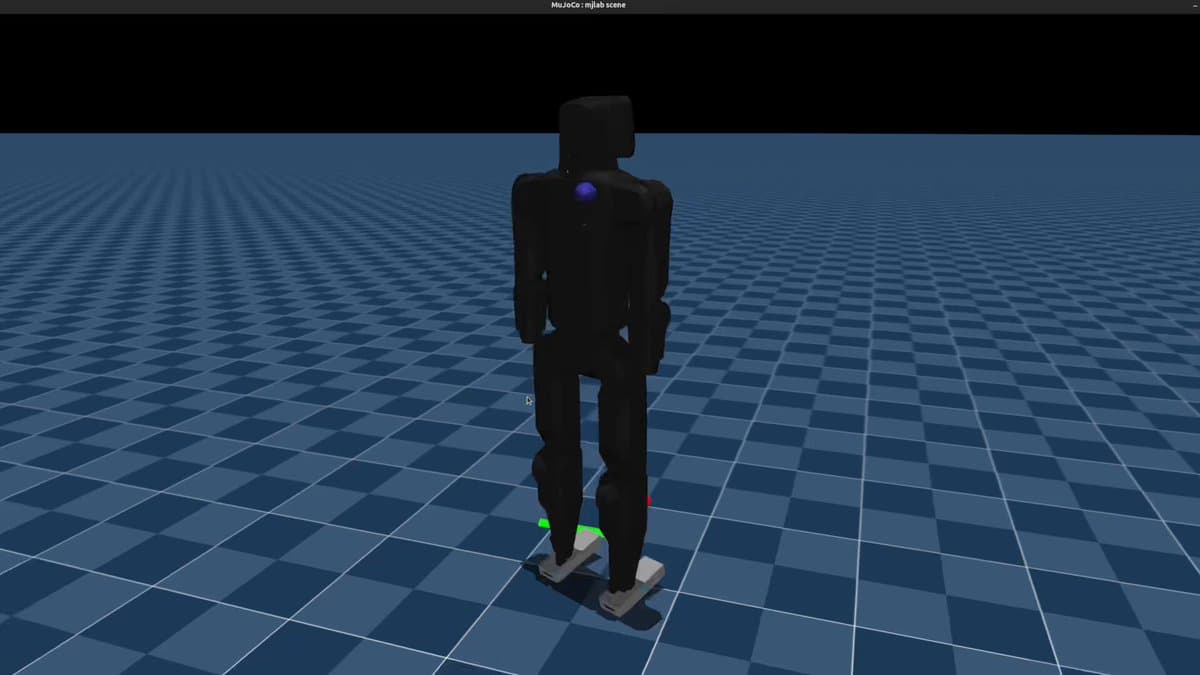Select the red axis marker beside the robot's leg

pos(648,500)
